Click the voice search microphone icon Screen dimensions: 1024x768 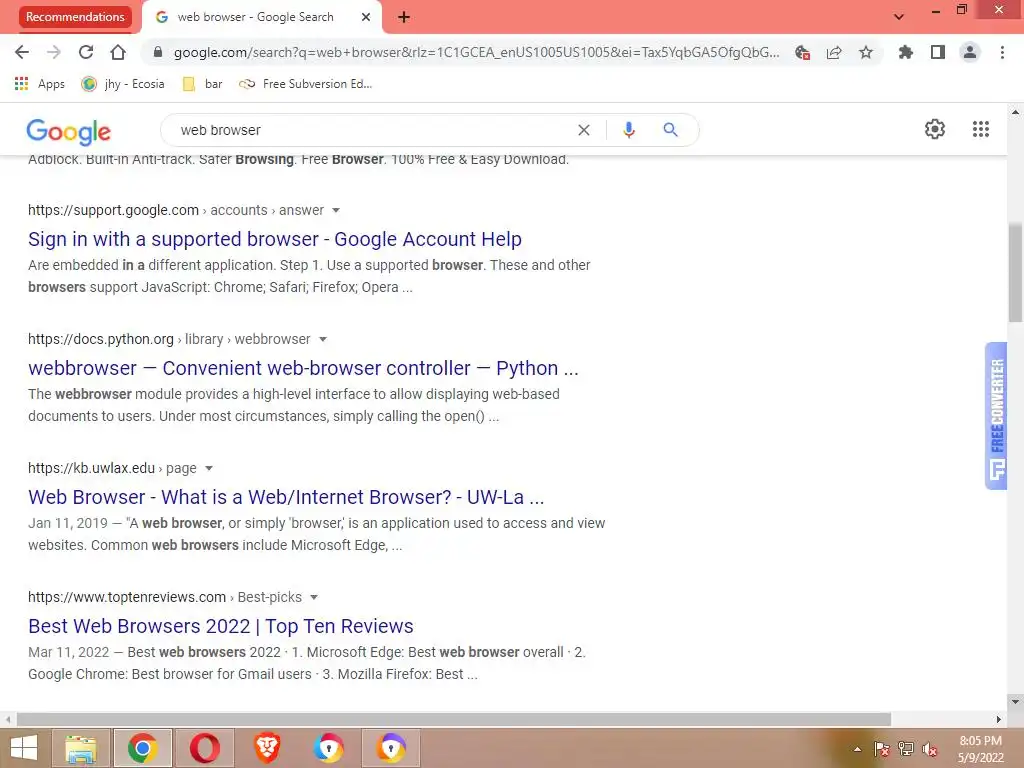click(x=628, y=130)
